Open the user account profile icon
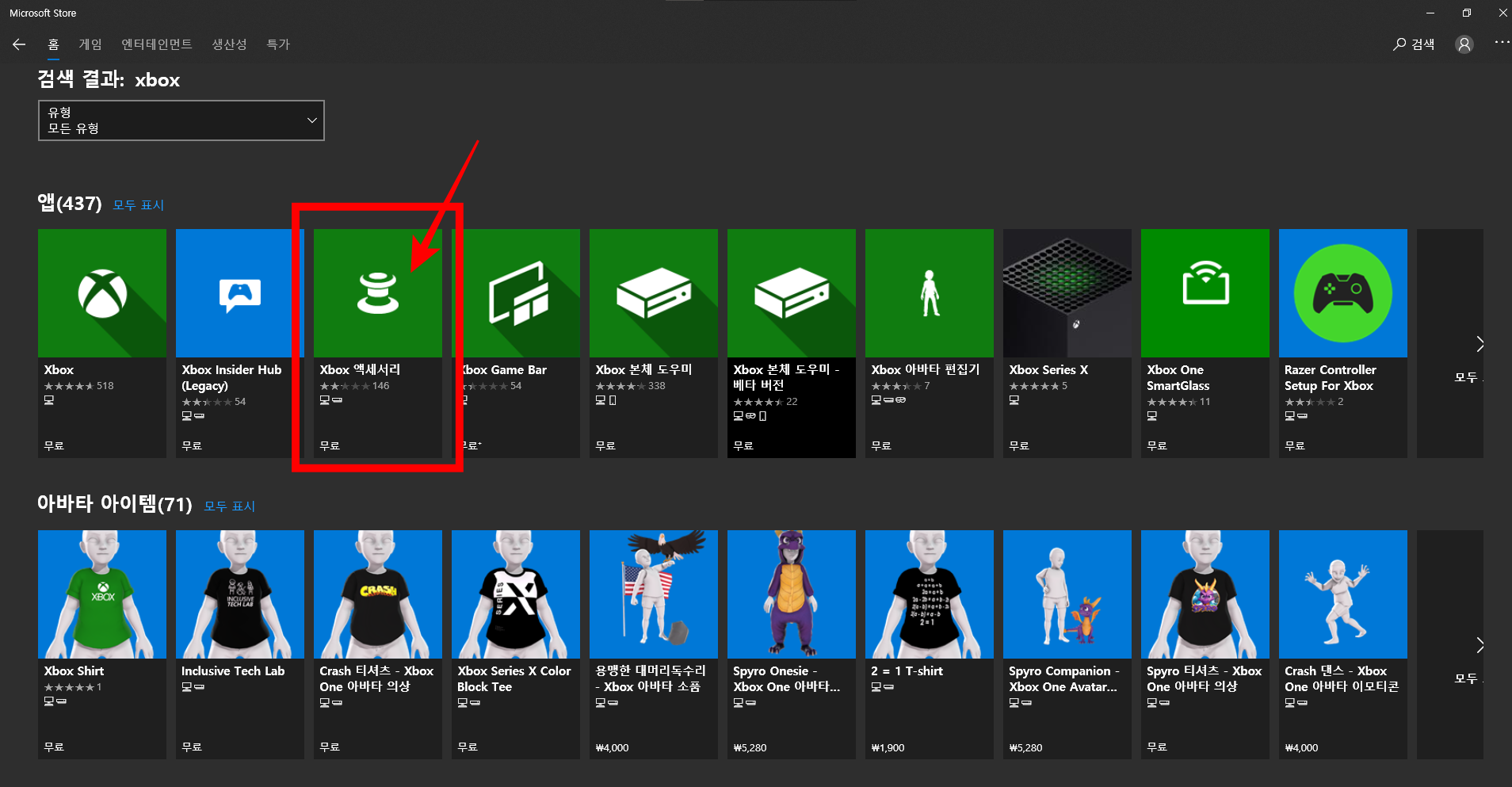 [x=1464, y=44]
